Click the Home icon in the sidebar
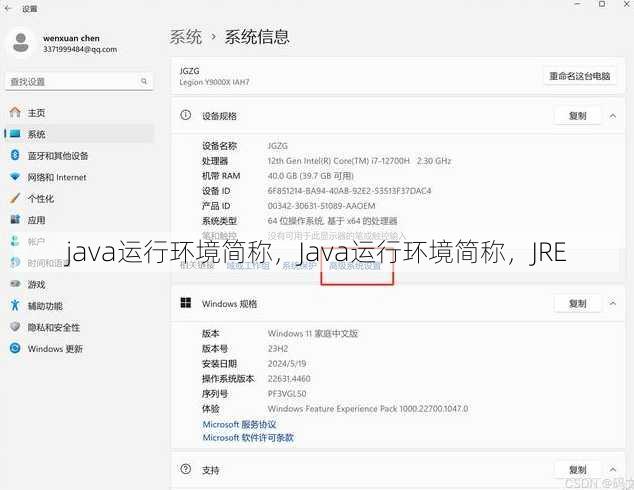 15,112
